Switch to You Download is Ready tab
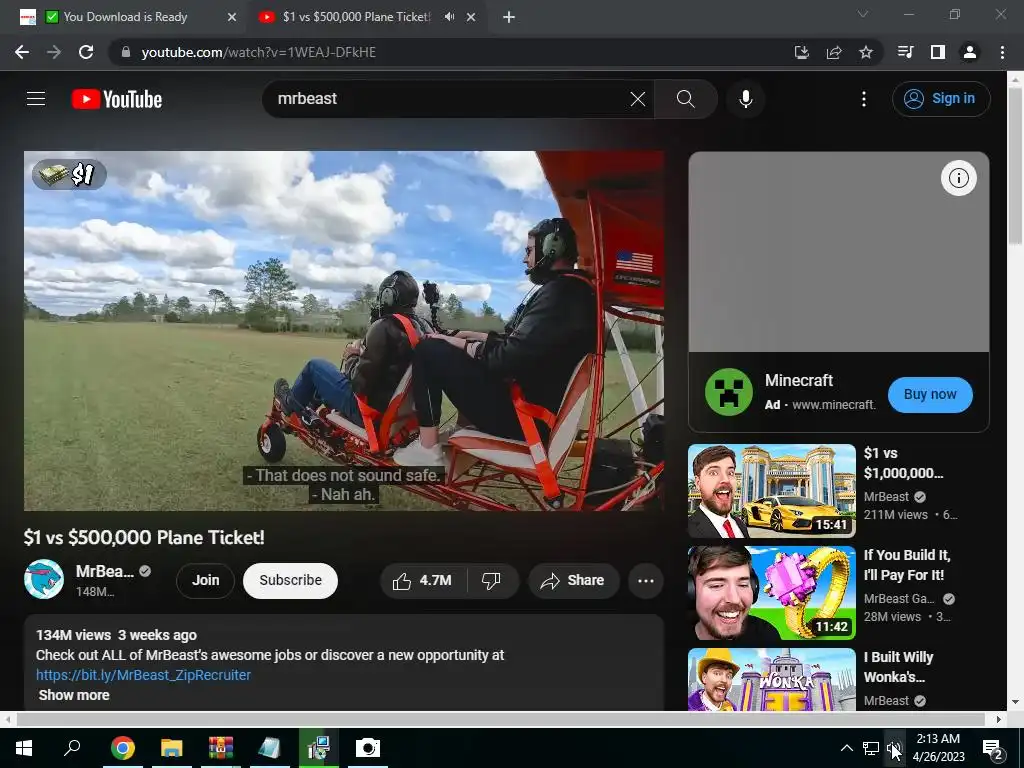This screenshot has height=768, width=1024. [125, 17]
